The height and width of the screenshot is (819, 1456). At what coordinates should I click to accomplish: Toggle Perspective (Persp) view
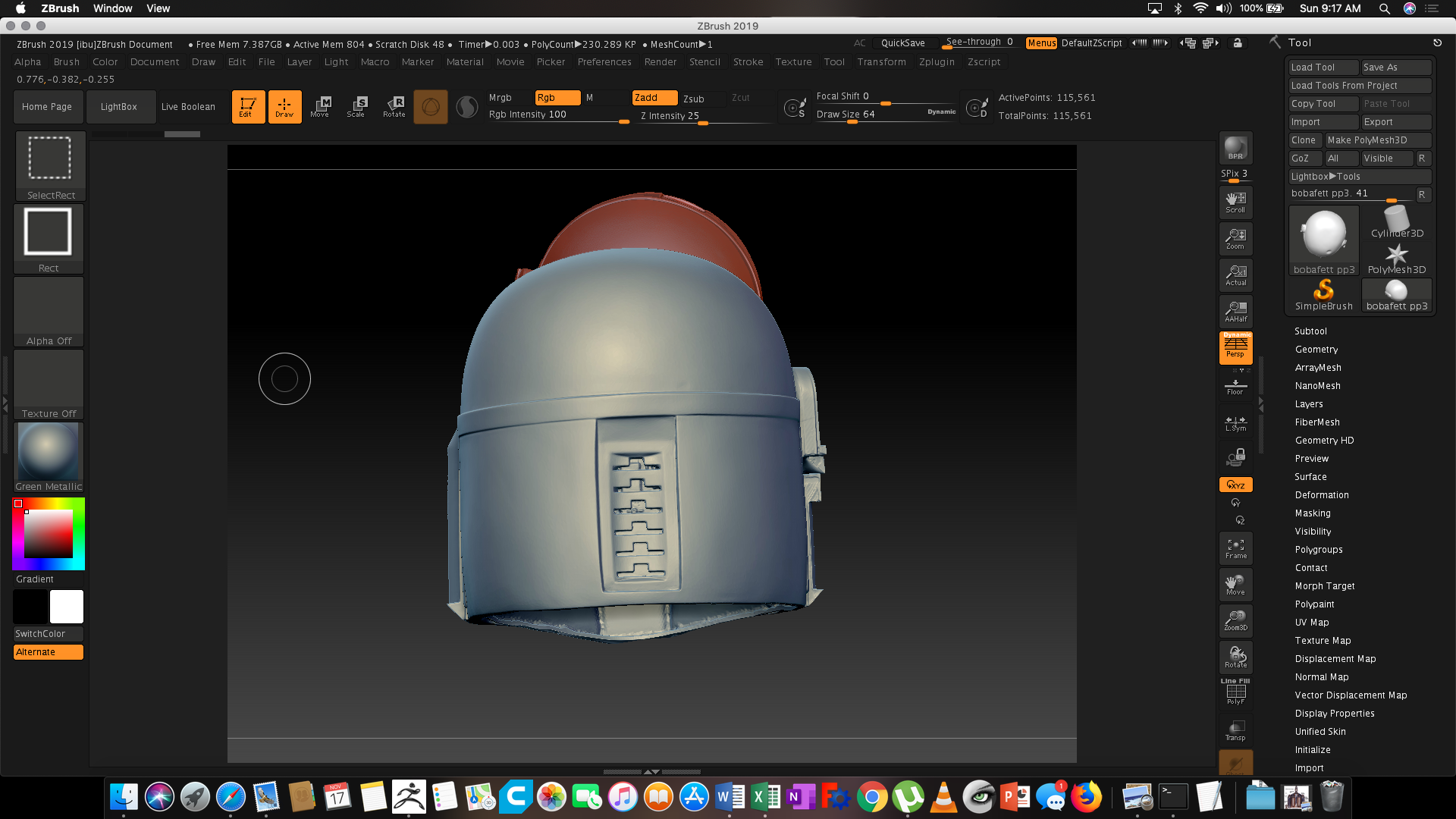(x=1235, y=348)
